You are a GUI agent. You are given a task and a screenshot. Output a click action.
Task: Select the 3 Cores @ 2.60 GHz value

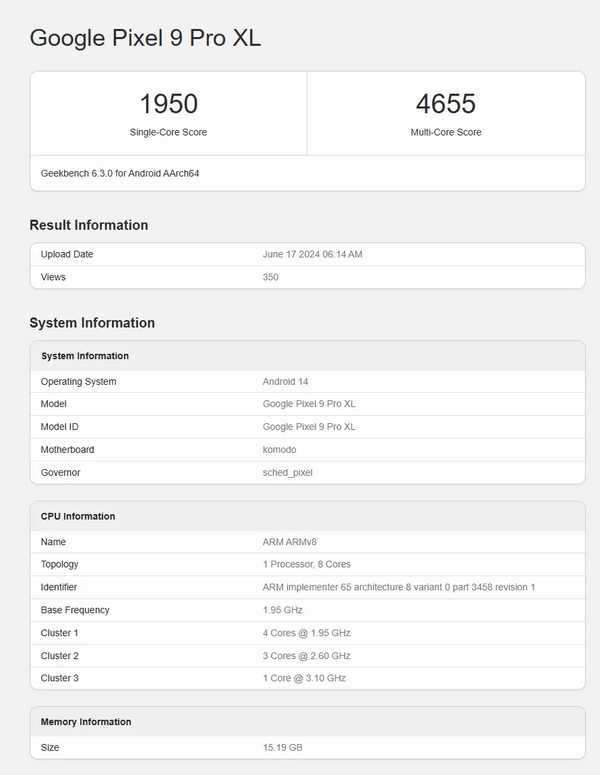pos(306,656)
